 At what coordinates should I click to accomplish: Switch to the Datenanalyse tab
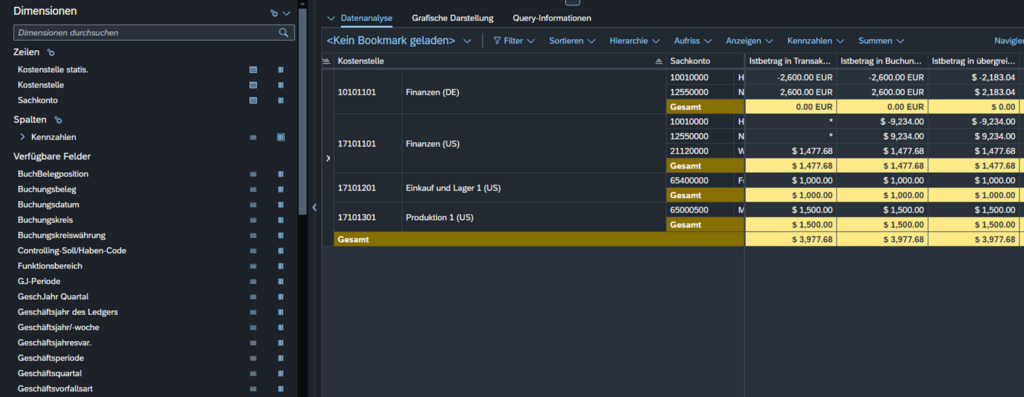(366, 18)
